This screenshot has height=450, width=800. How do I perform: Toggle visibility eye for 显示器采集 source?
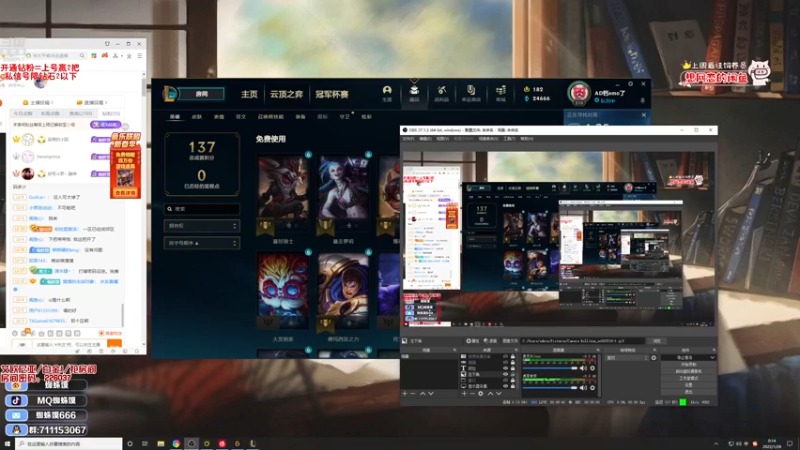pos(506,386)
